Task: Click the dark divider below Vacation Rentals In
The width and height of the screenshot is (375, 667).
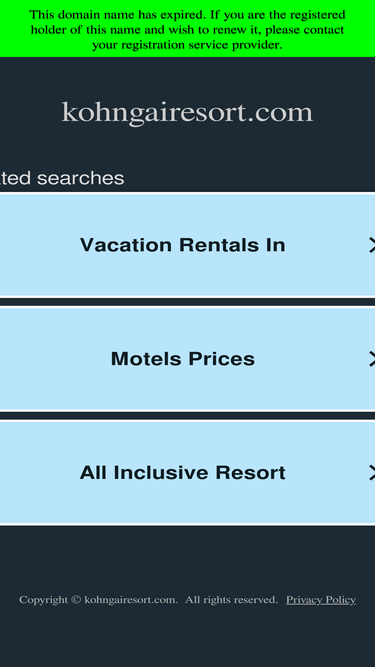Action: 188,302
